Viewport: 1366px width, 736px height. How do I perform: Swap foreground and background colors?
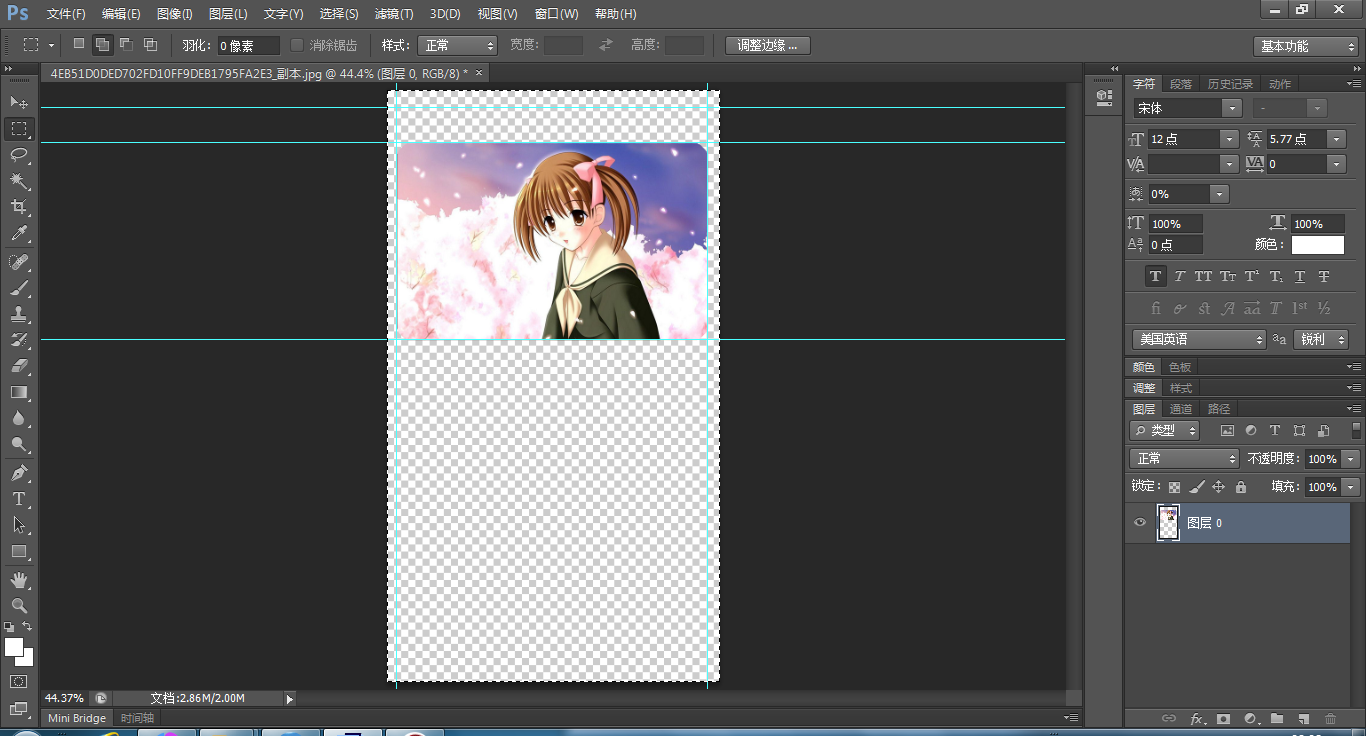coord(28,627)
